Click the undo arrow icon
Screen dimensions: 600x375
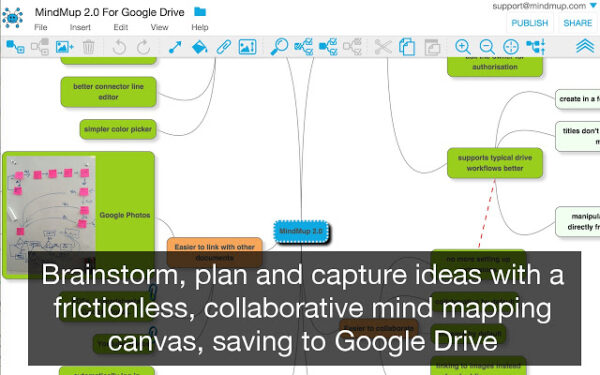tap(119, 47)
